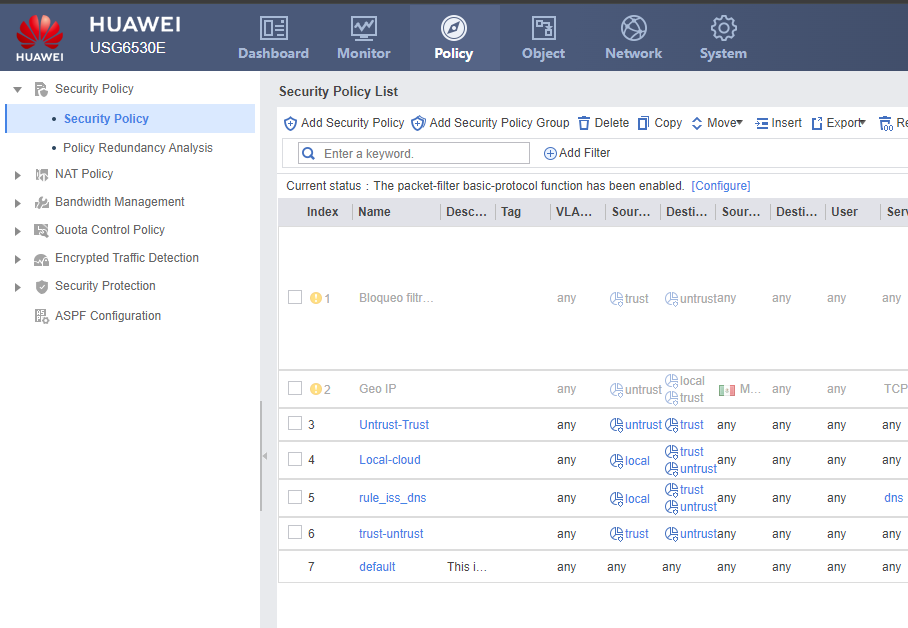Open the Move dropdown arrow

[739, 122]
